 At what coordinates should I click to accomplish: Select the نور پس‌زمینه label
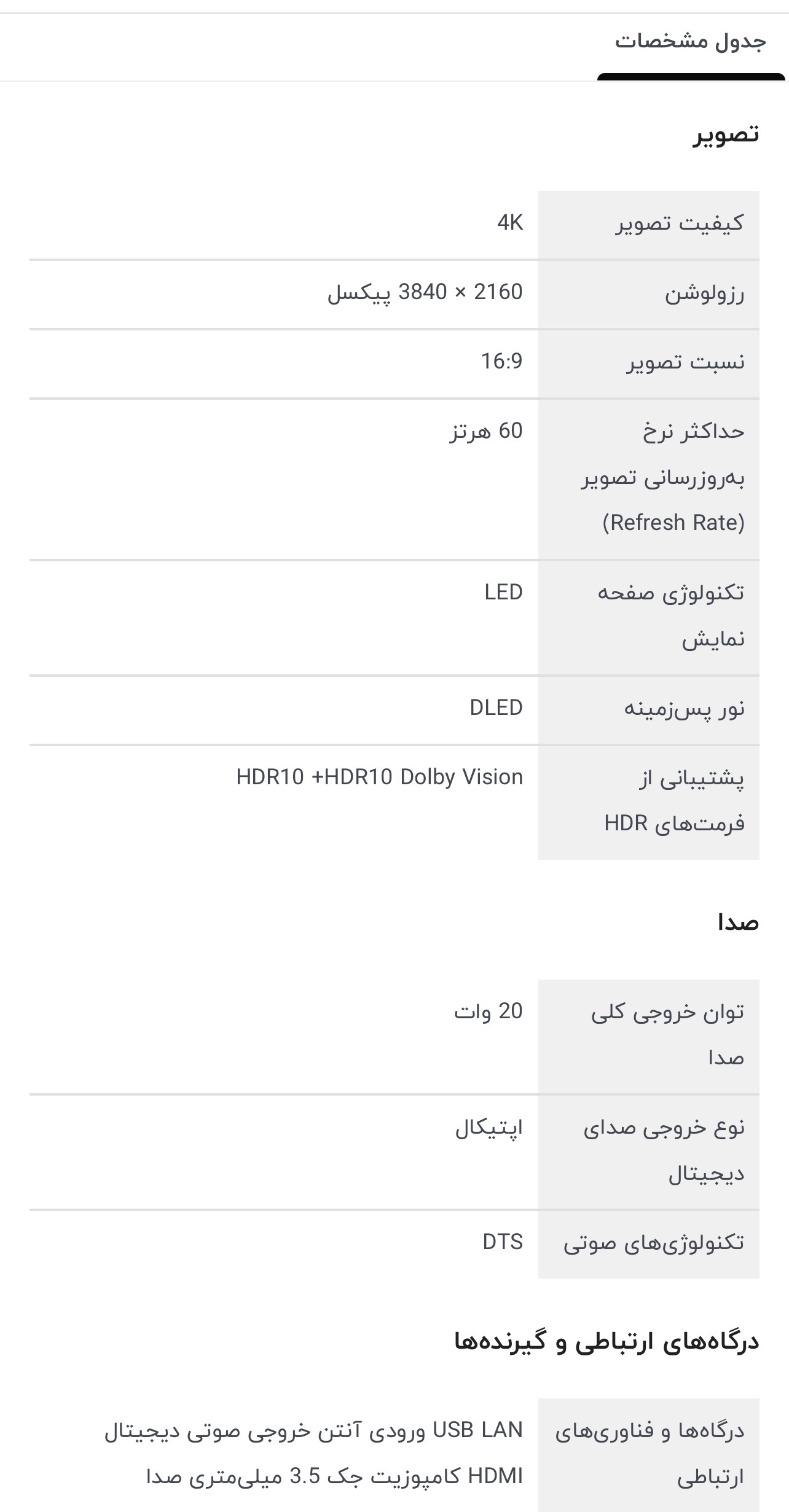(x=684, y=709)
